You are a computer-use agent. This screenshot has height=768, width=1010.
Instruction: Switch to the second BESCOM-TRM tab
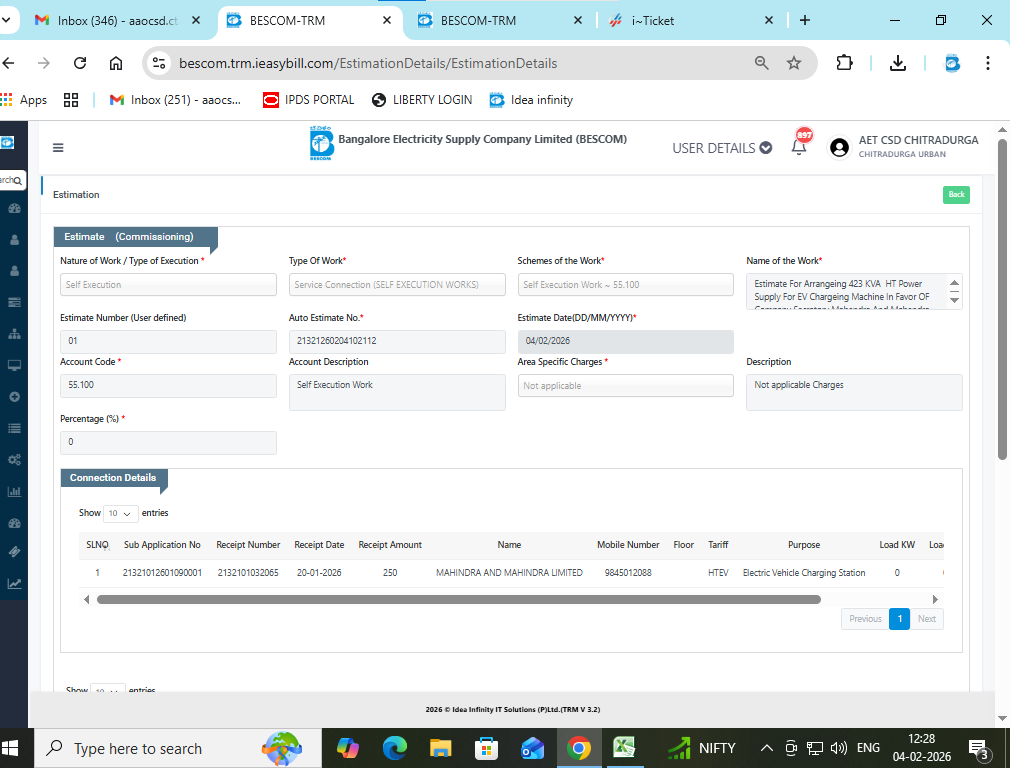pyautogui.click(x=499, y=21)
